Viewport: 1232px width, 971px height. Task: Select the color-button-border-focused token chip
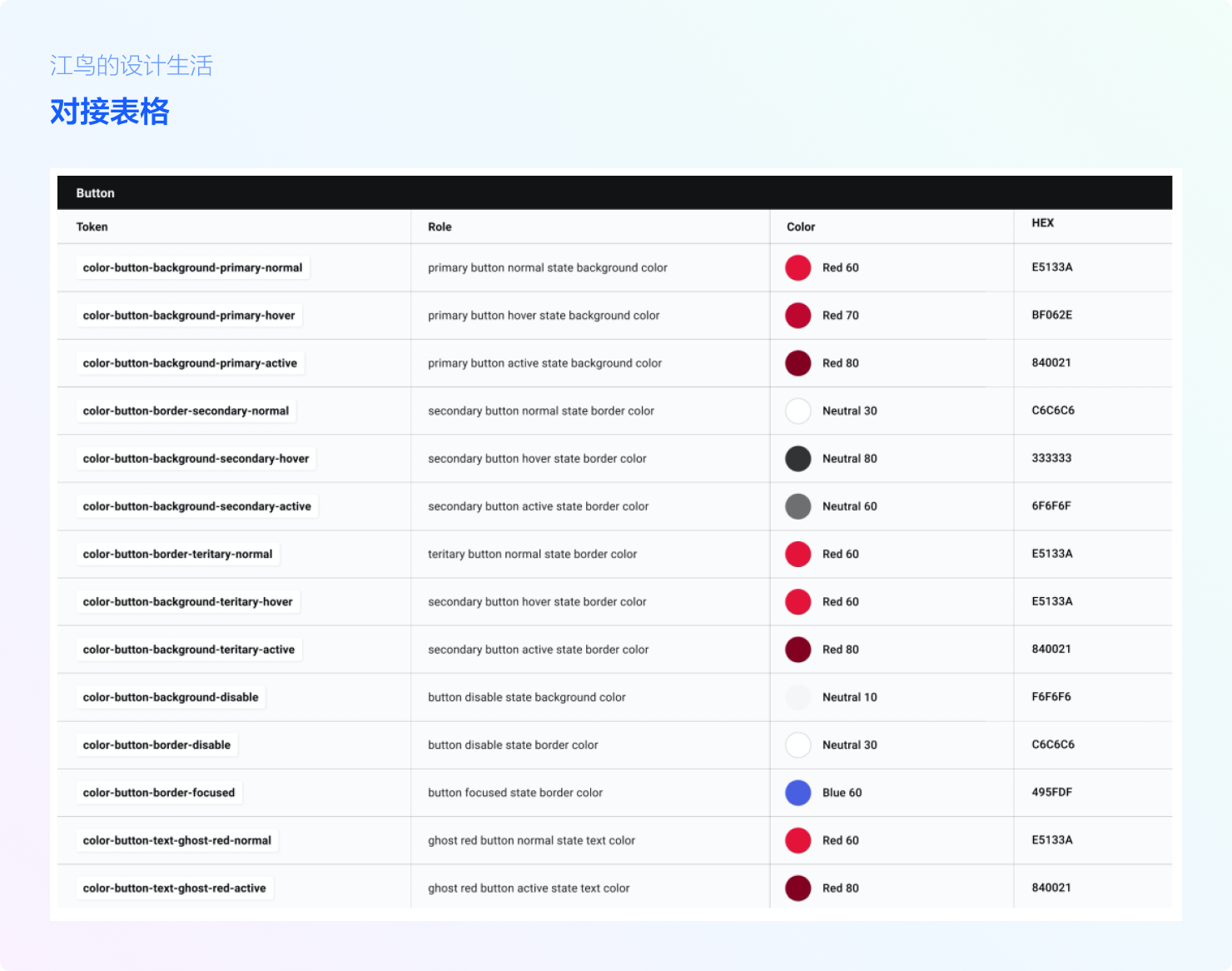point(158,792)
